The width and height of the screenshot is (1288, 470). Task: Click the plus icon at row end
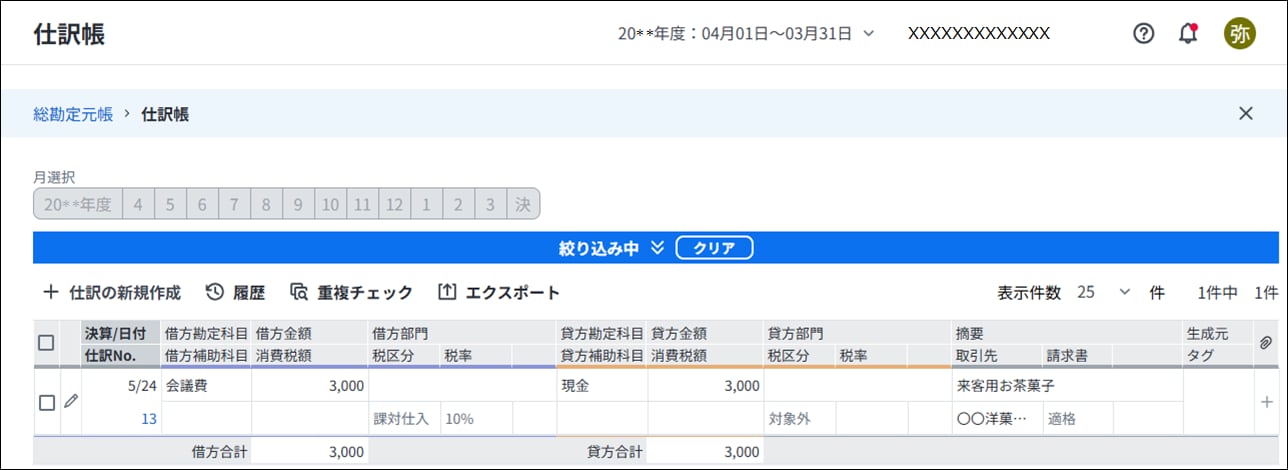click(x=1266, y=402)
